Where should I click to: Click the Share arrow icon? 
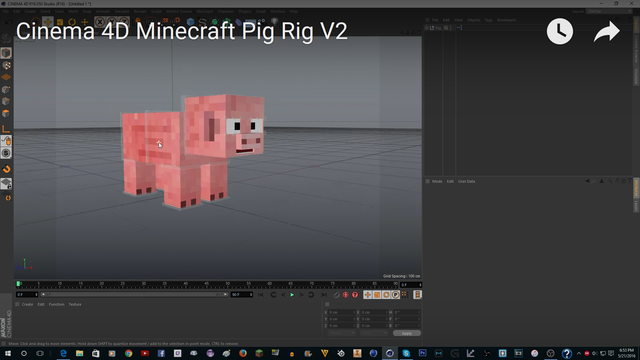[607, 32]
